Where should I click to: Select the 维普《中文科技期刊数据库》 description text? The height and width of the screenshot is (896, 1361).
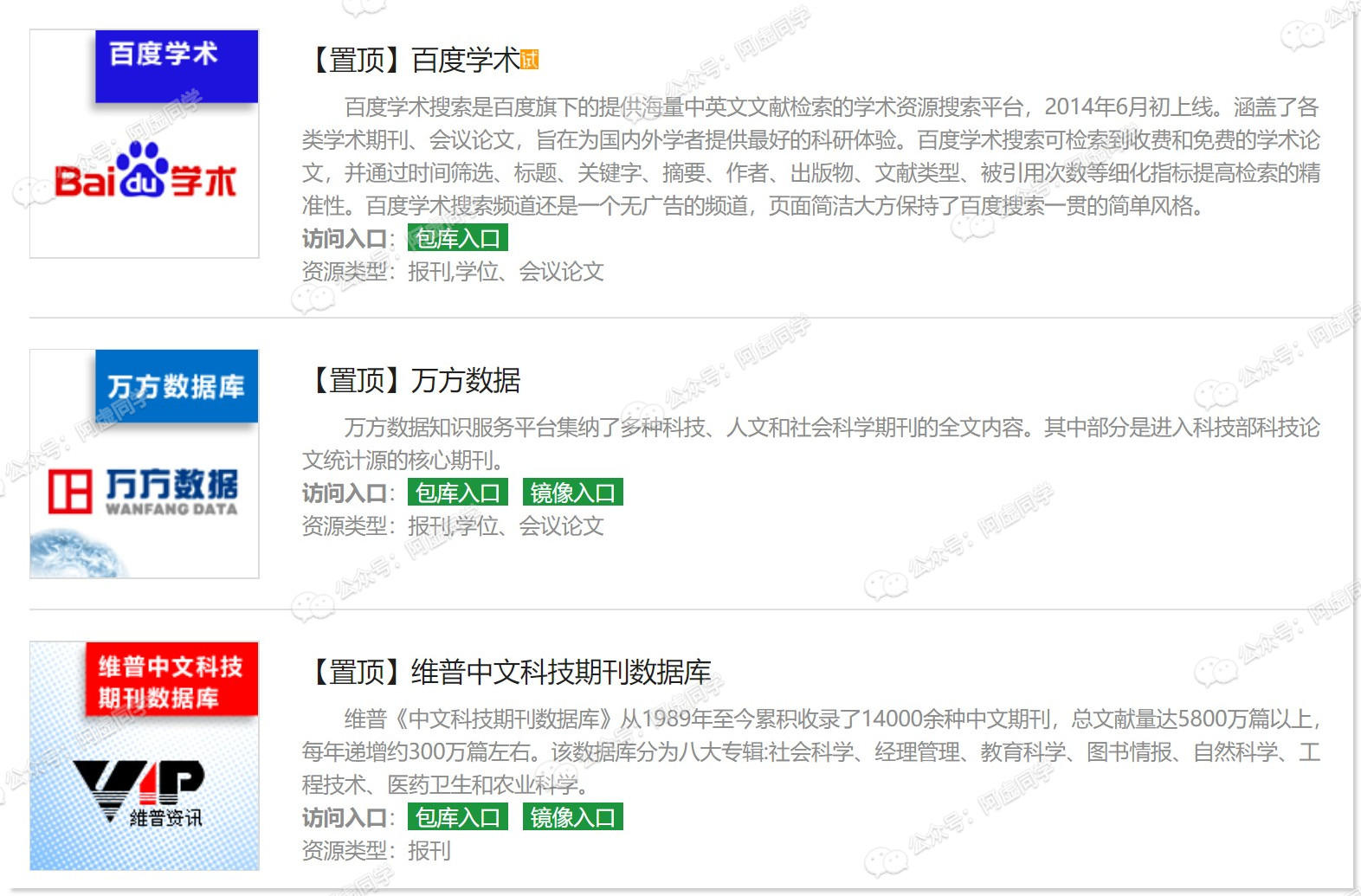point(811,751)
